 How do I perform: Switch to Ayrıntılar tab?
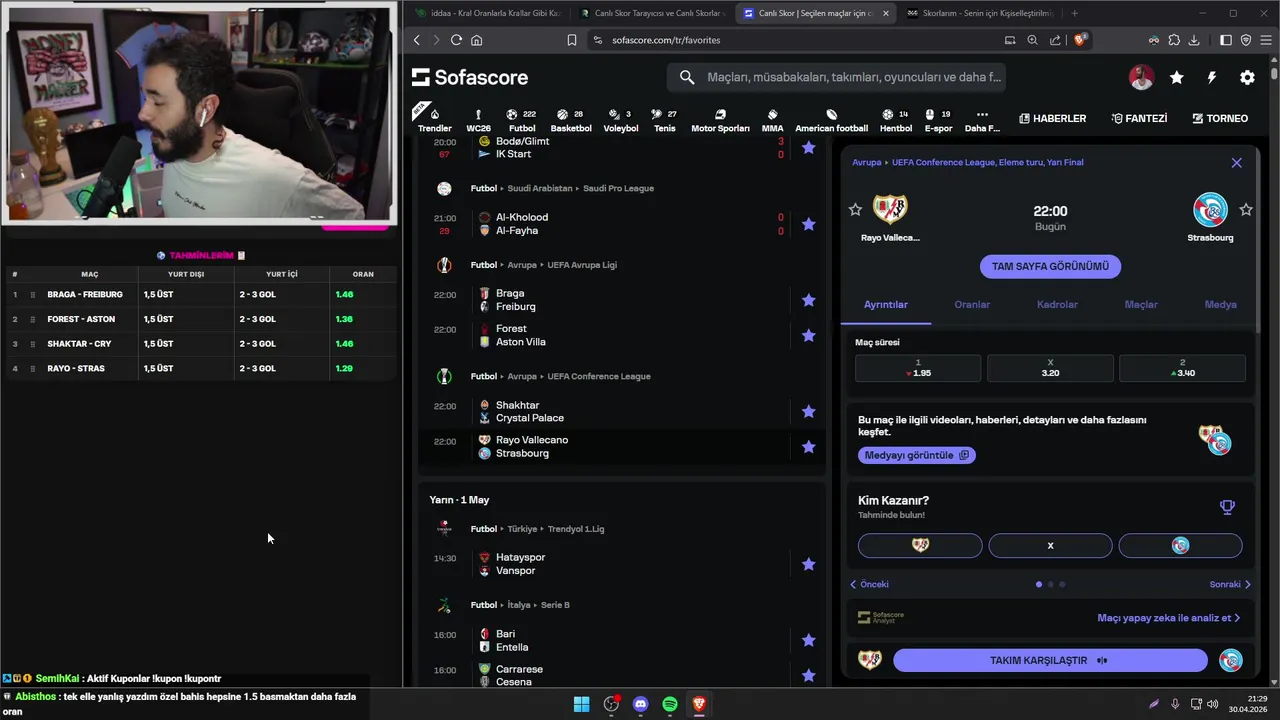click(x=886, y=304)
